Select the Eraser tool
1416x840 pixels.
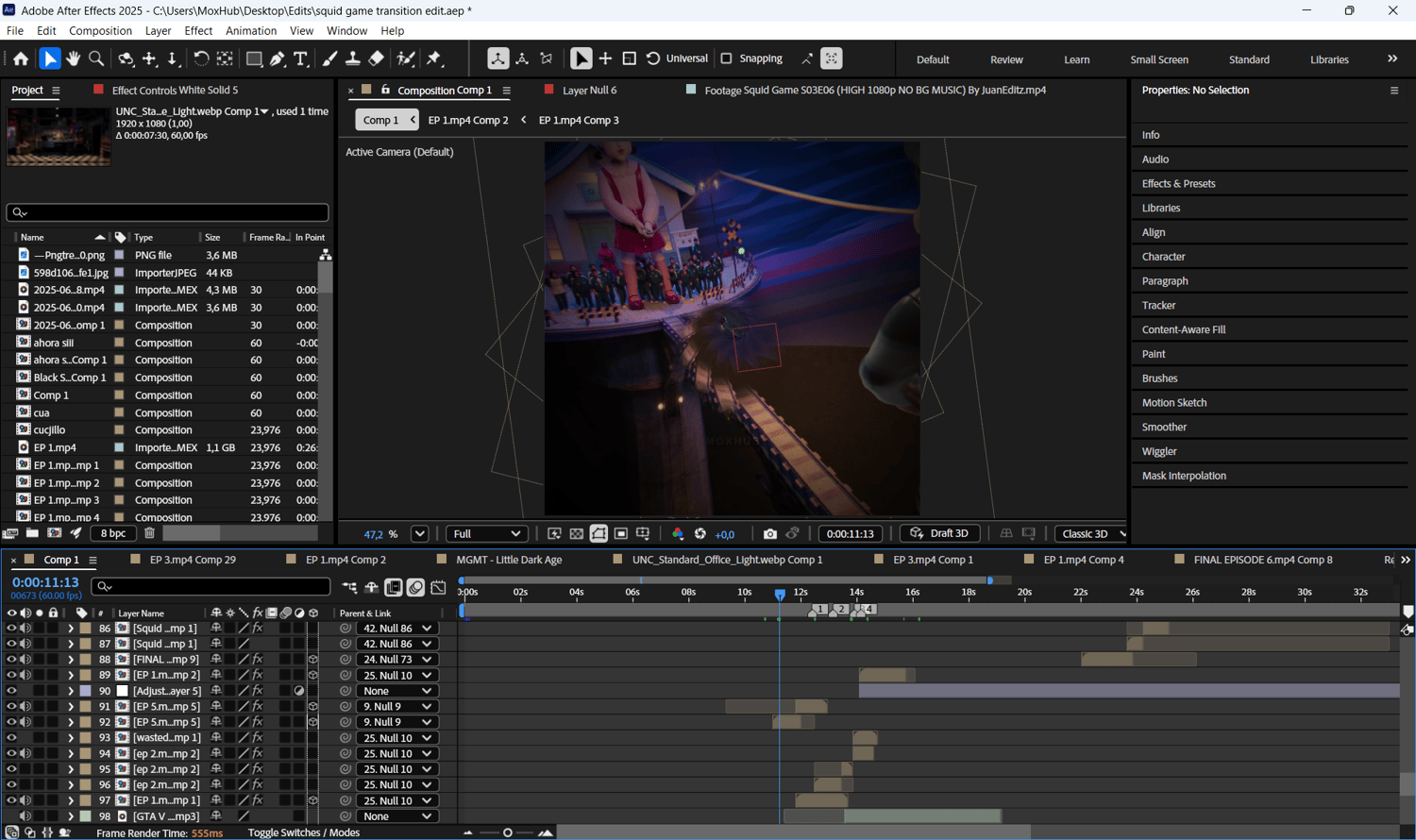click(x=376, y=59)
